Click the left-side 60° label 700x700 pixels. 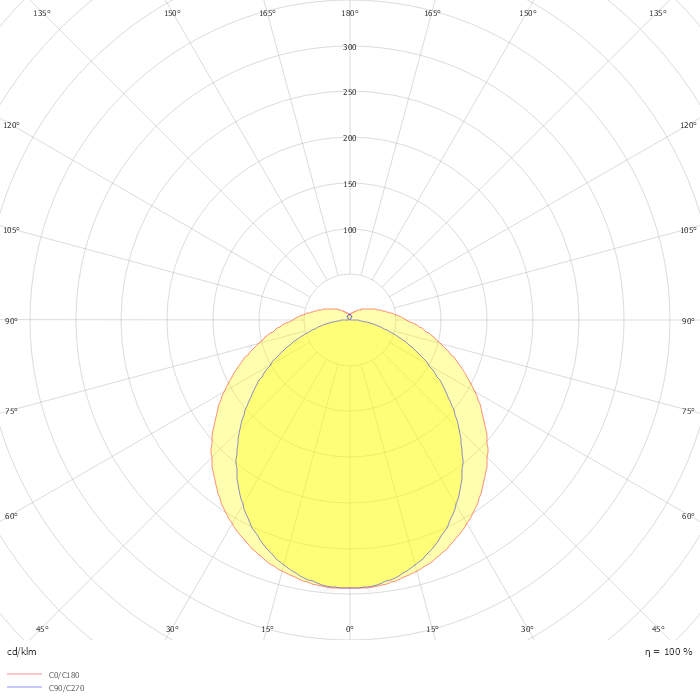11,516
